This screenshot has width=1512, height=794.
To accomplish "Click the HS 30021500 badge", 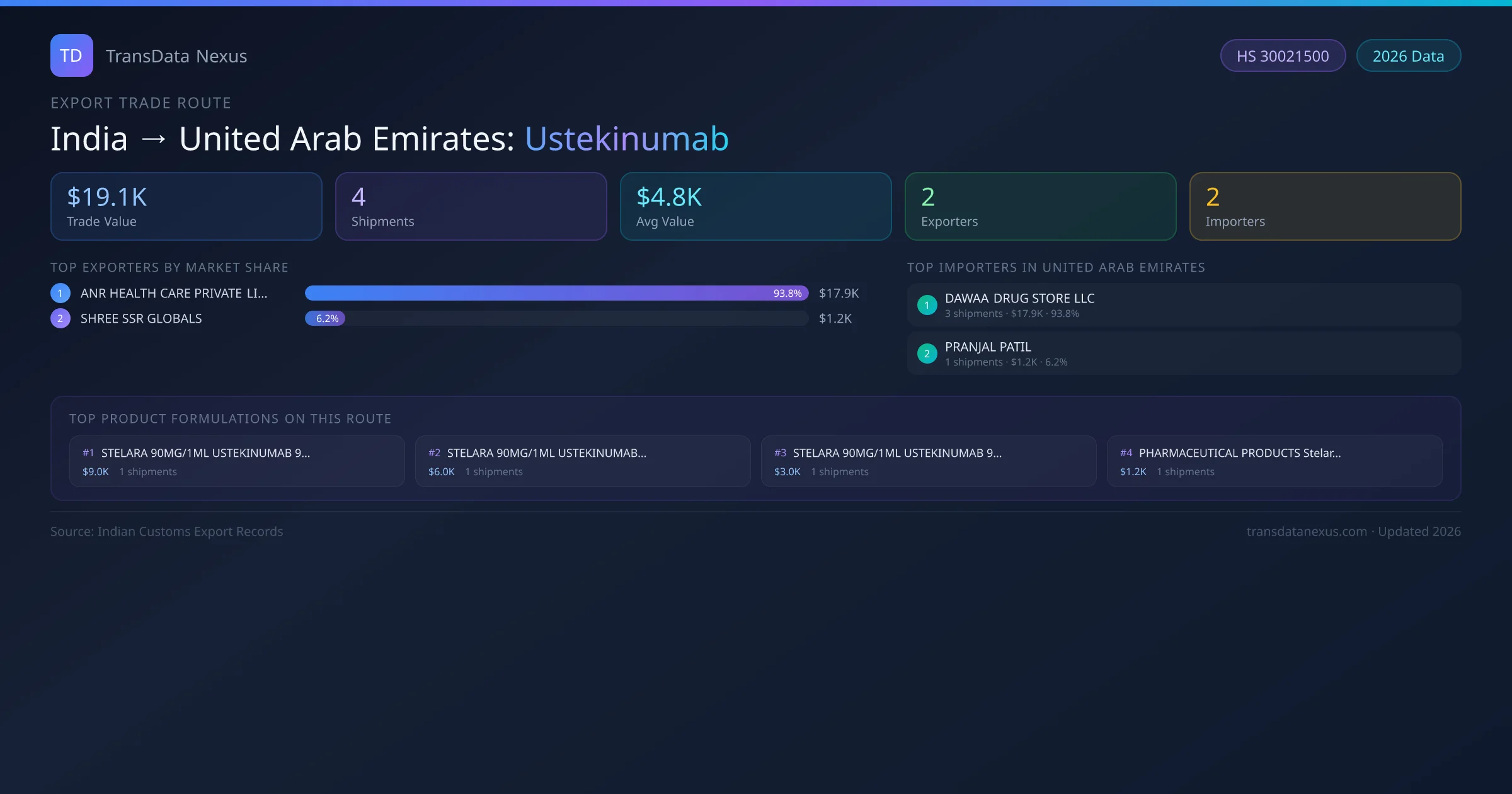I will pos(1282,56).
